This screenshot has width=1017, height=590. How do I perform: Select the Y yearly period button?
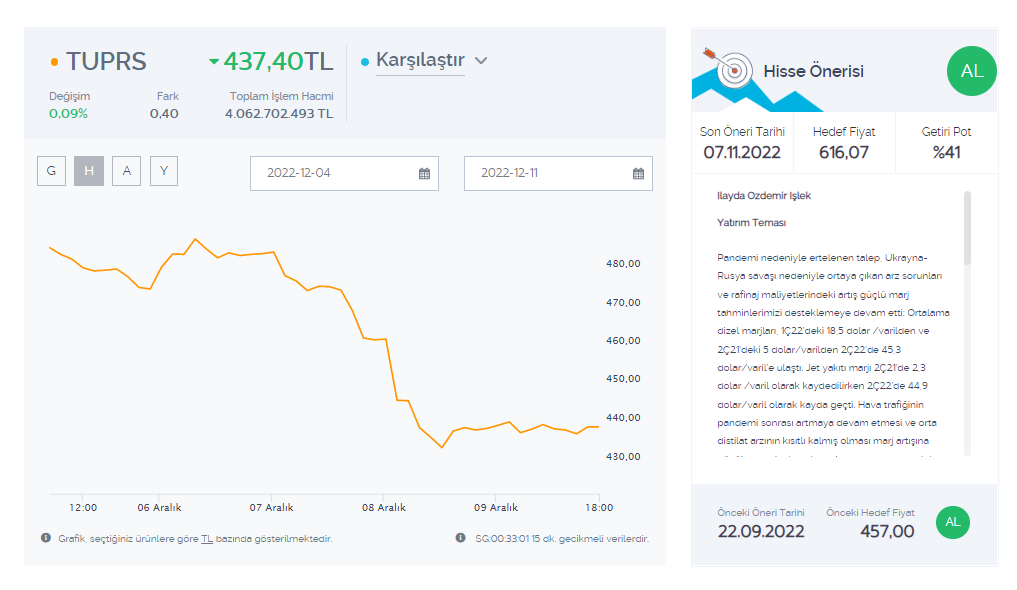coord(164,171)
